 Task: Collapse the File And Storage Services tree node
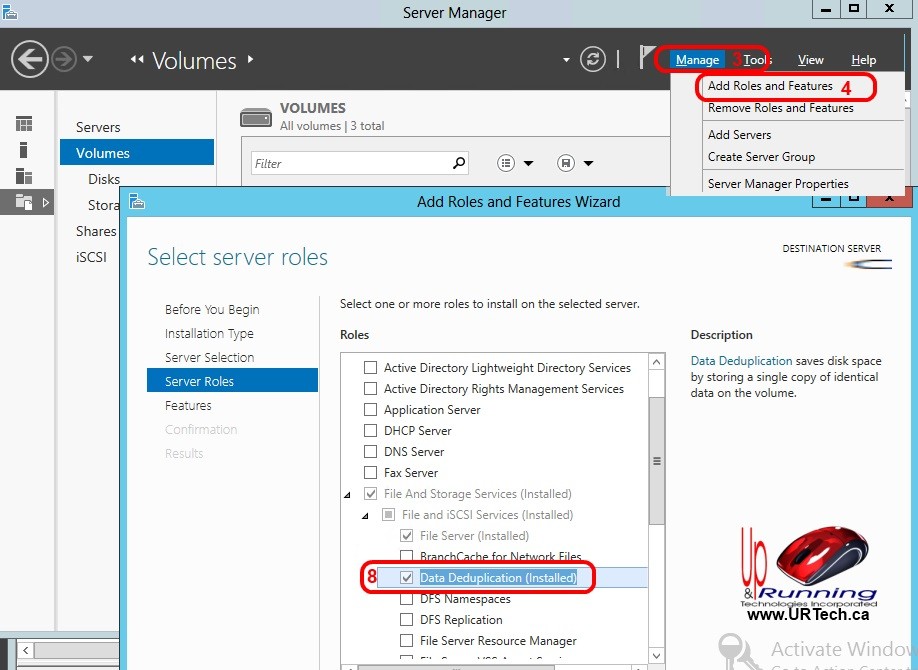(347, 495)
